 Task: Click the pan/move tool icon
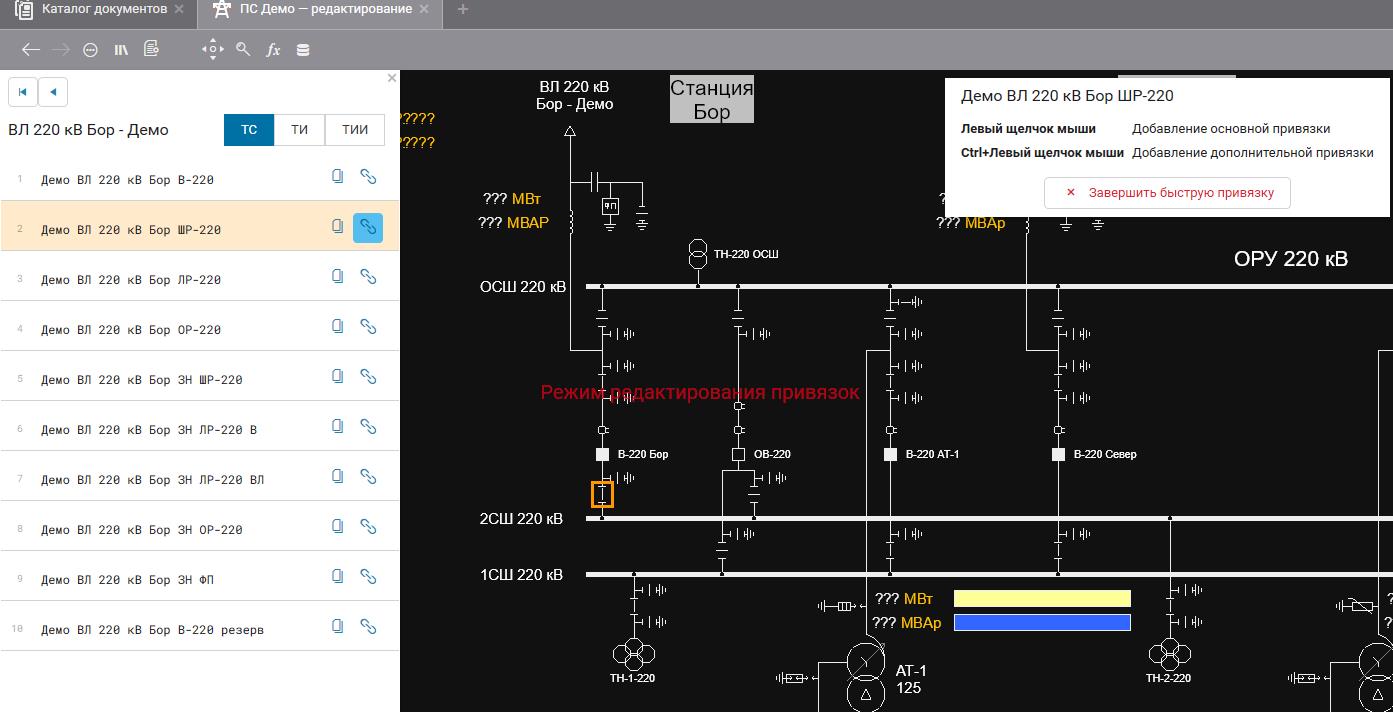click(x=212, y=49)
